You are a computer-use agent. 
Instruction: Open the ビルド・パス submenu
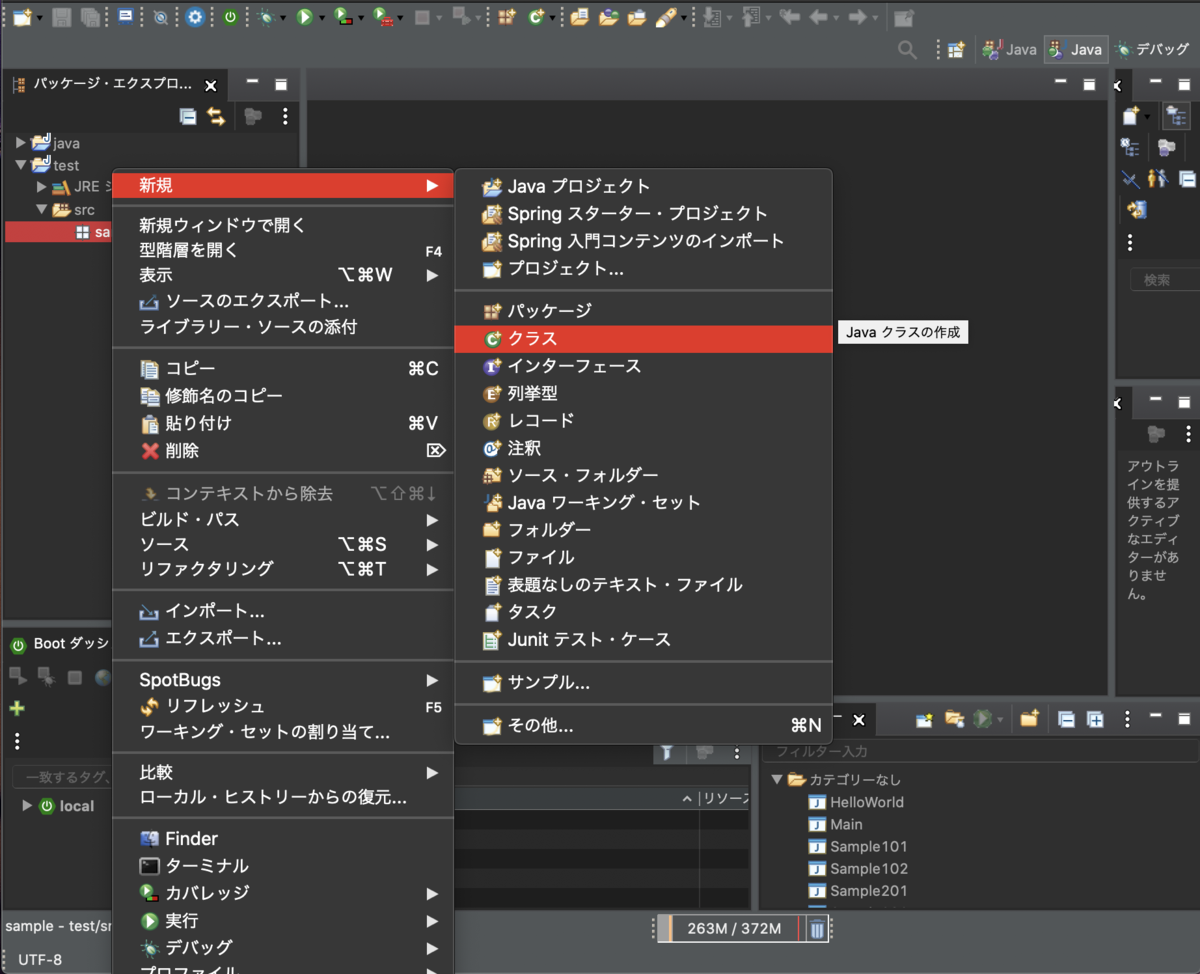[x=283, y=520]
